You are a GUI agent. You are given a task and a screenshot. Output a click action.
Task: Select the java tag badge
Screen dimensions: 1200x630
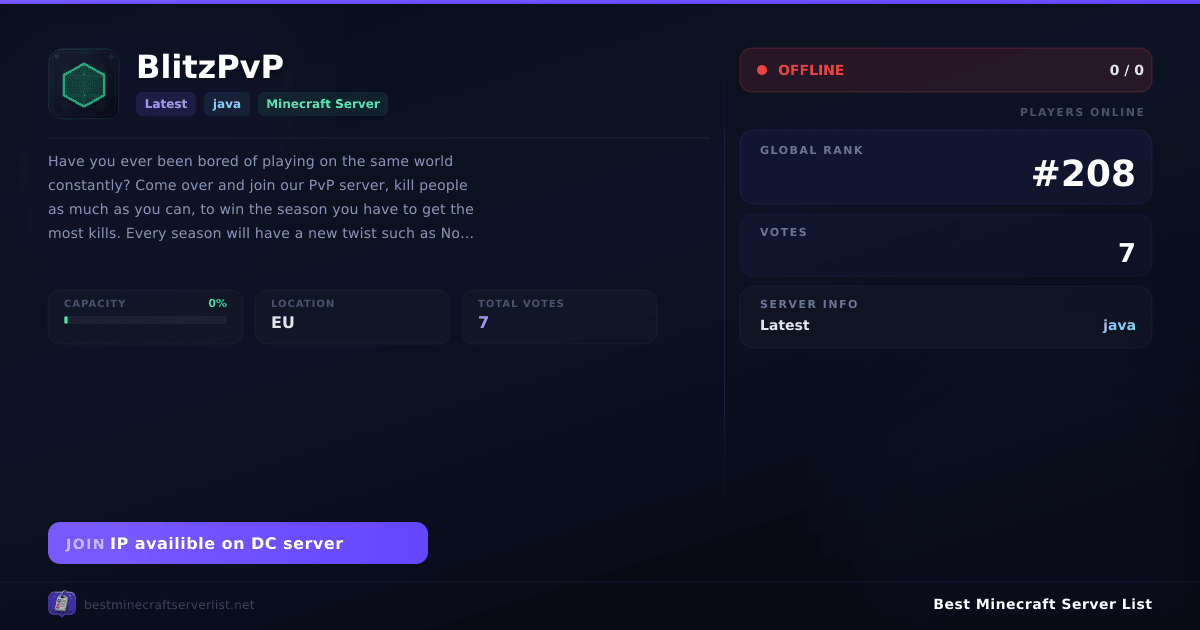point(227,104)
